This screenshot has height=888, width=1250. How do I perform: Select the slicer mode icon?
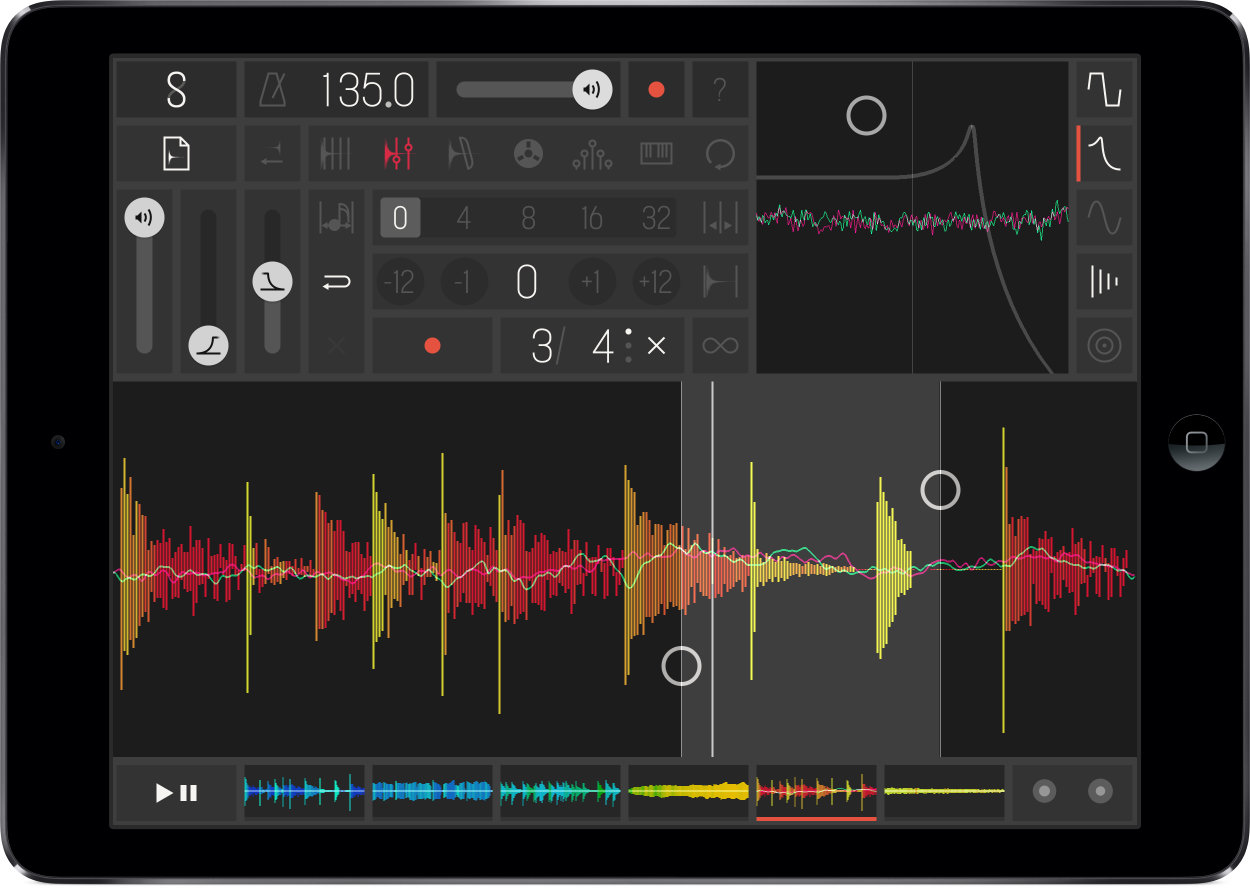335,154
